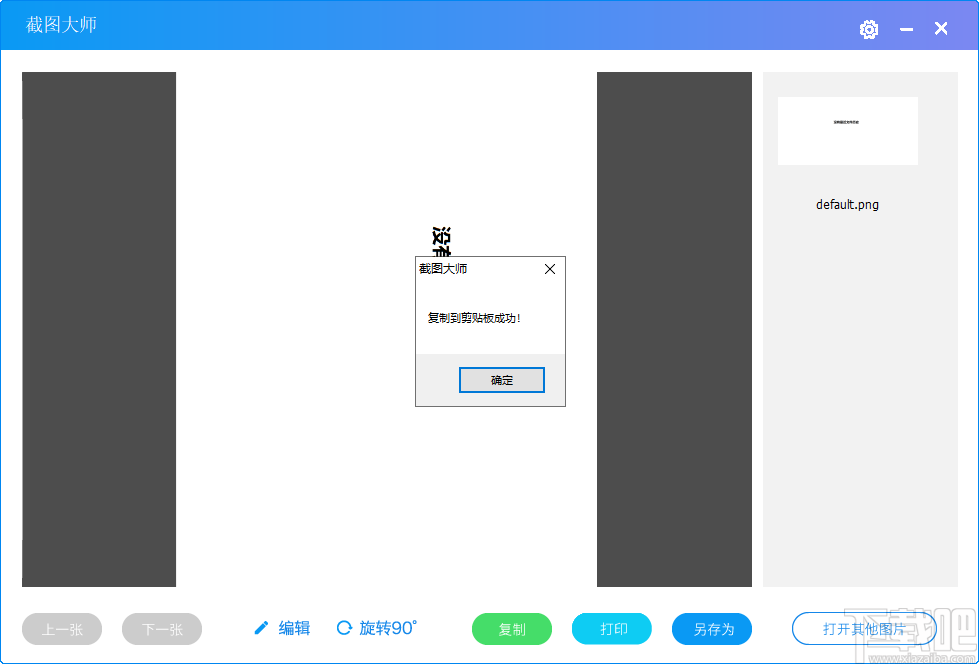
Task: Click the right dark image strip
Action: point(674,330)
